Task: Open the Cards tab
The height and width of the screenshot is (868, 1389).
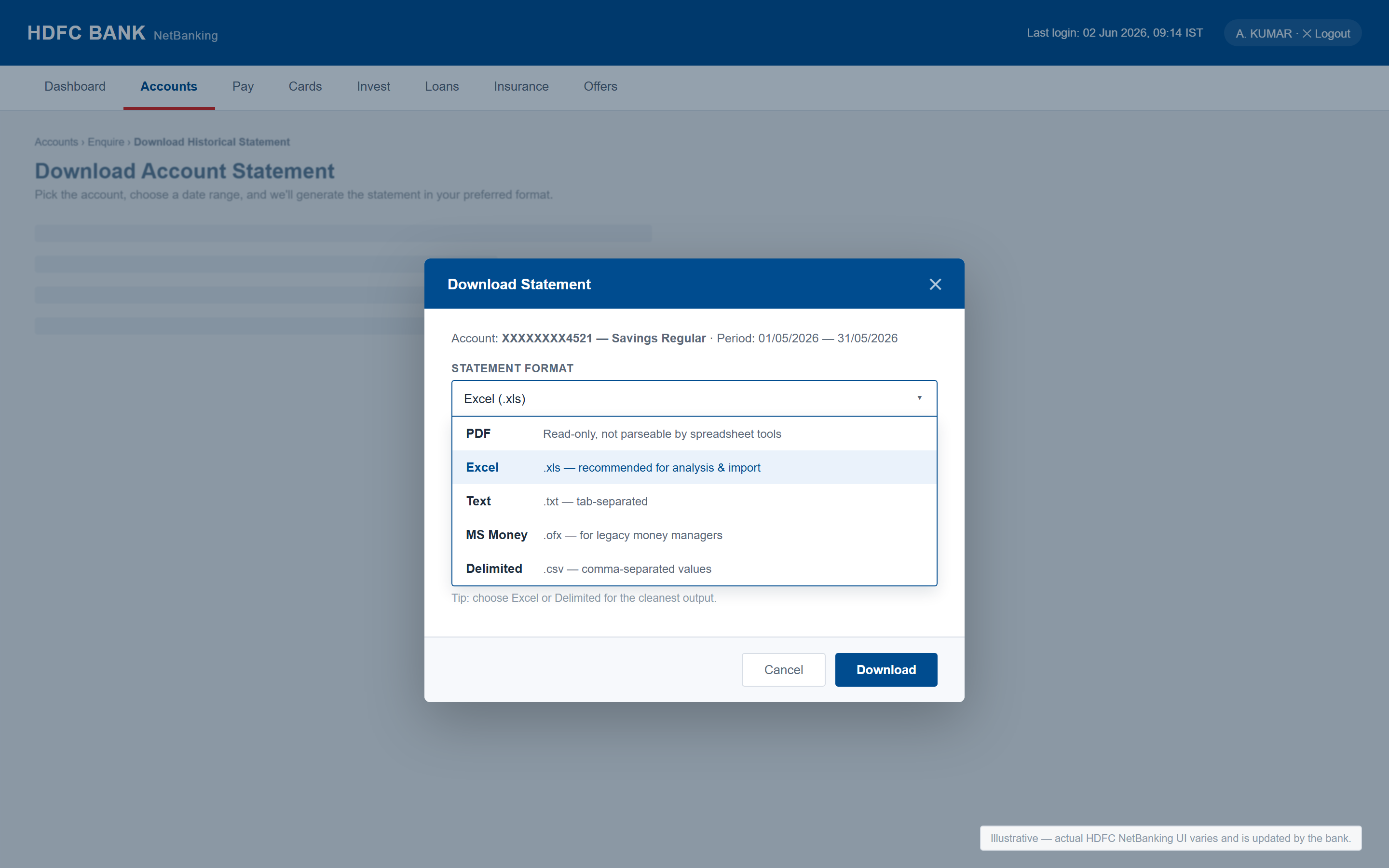Action: [x=305, y=86]
